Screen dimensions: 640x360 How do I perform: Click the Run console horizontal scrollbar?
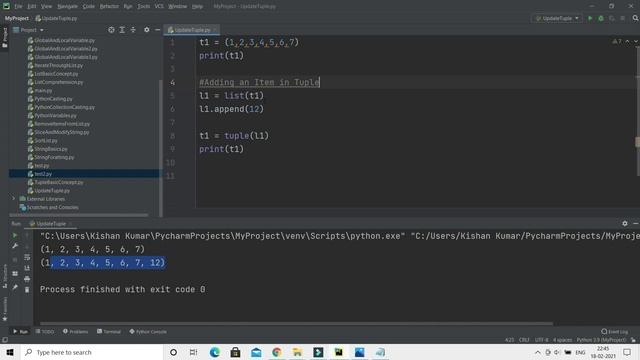coord(296,324)
